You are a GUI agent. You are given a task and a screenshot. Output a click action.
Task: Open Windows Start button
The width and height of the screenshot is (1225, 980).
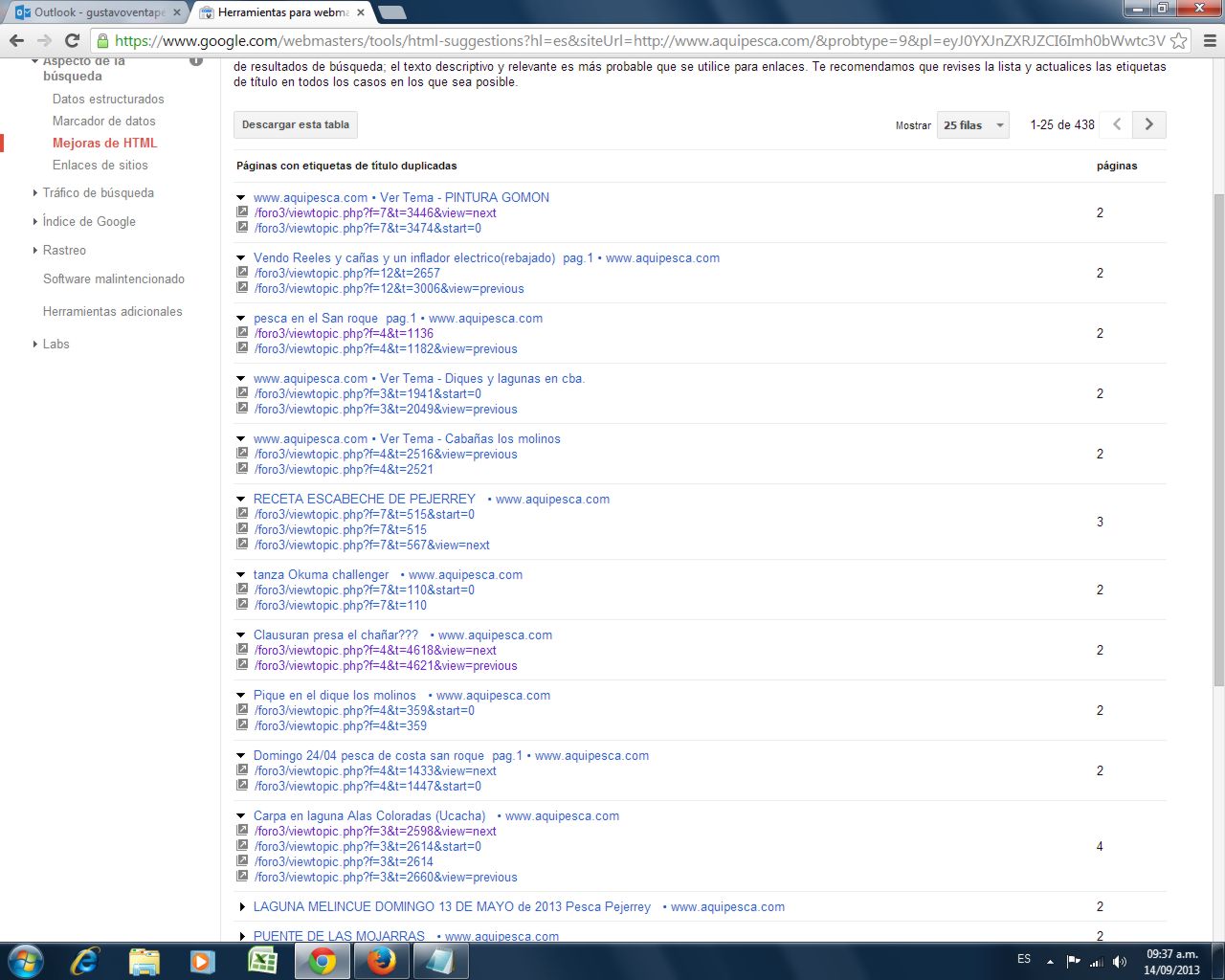25,961
